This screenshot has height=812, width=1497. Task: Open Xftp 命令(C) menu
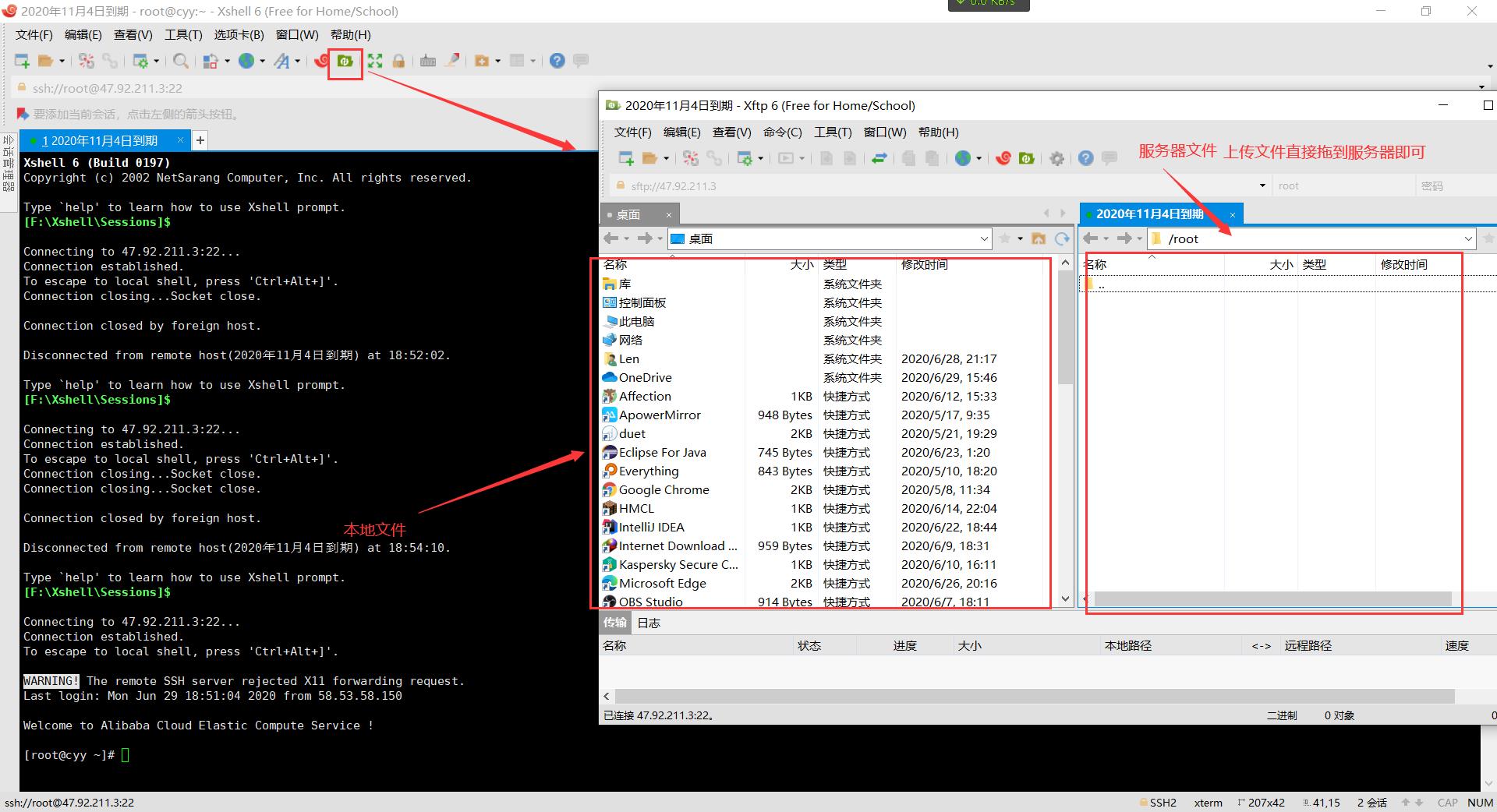(x=782, y=132)
